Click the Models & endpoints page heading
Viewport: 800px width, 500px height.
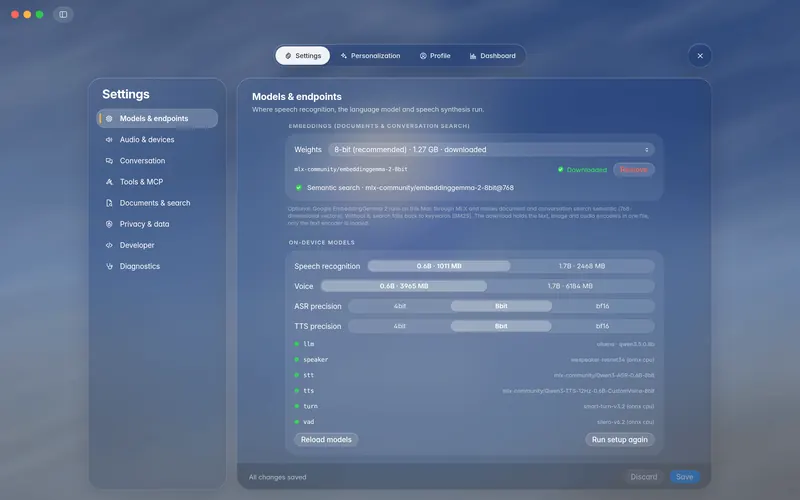click(296, 96)
